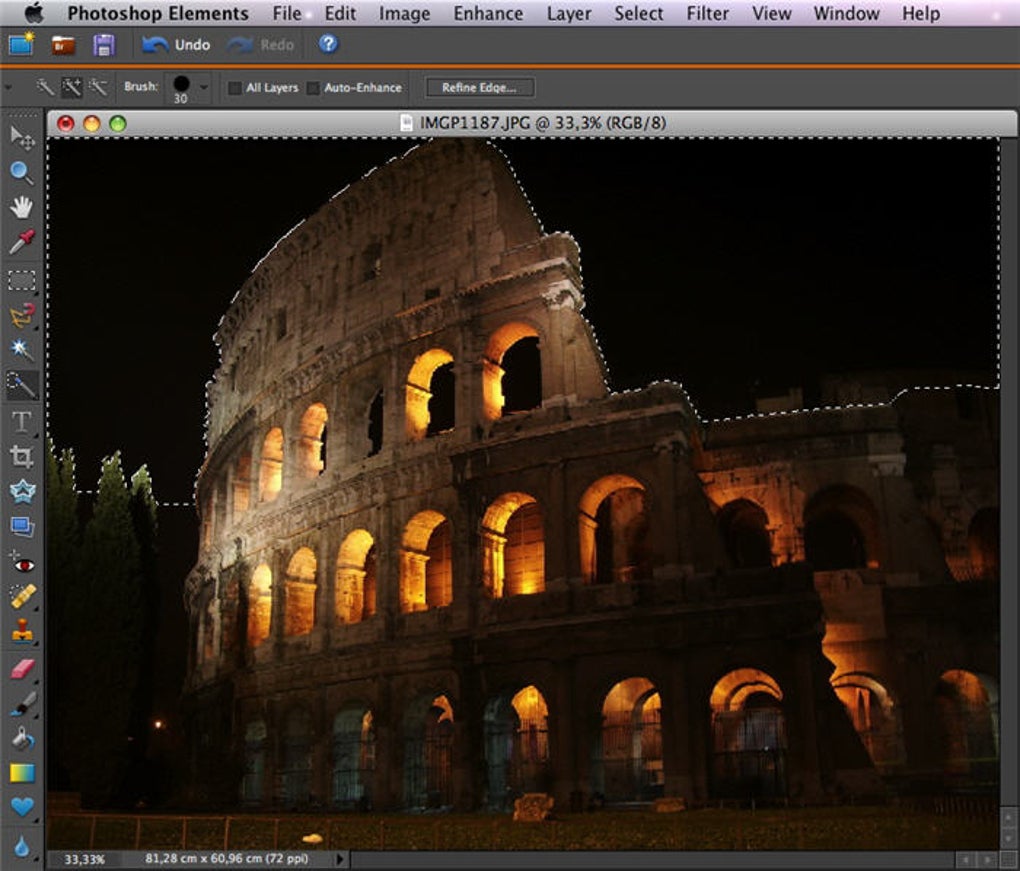1020x871 pixels.
Task: Click the Save floppy disk icon
Action: 104,44
